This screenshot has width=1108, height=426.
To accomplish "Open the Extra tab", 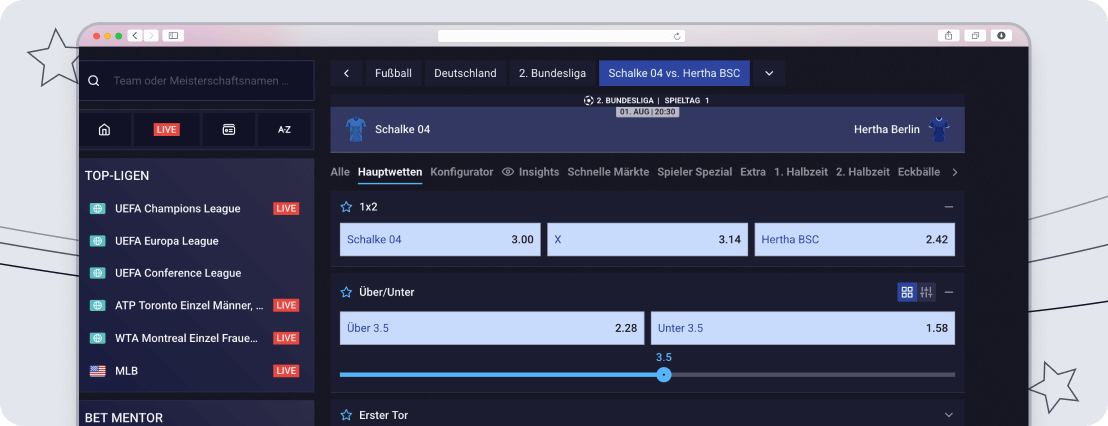I will tap(753, 172).
